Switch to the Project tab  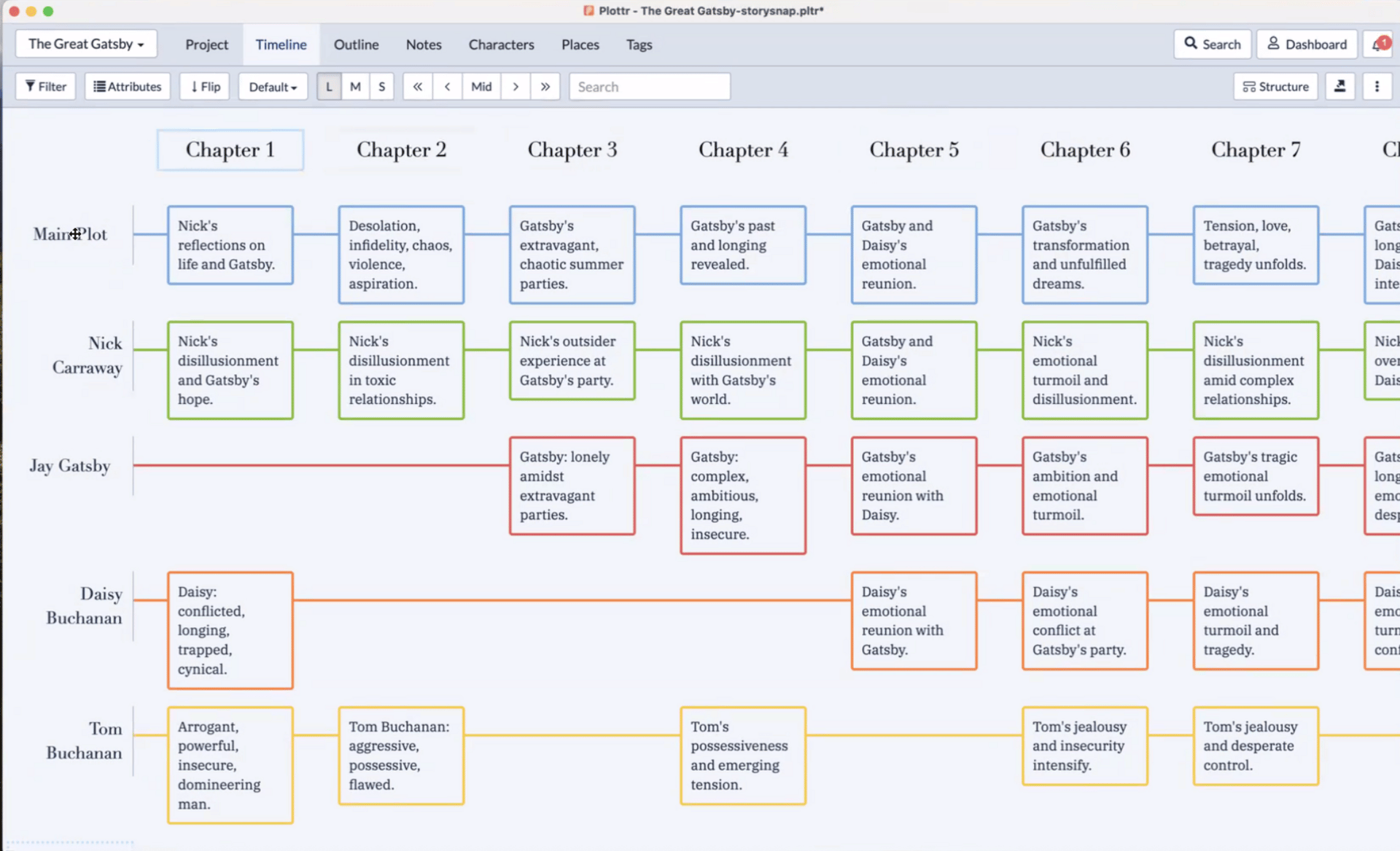[206, 44]
